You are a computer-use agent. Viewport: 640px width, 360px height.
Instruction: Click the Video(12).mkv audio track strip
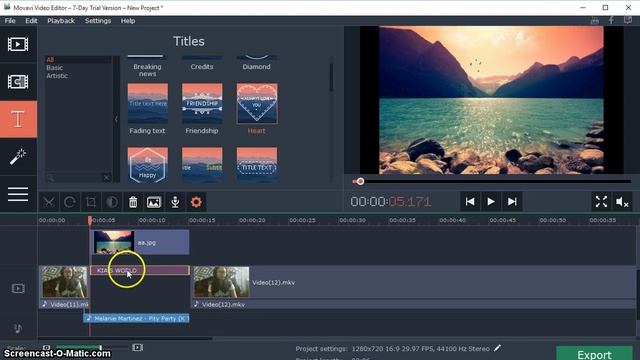pos(413,304)
